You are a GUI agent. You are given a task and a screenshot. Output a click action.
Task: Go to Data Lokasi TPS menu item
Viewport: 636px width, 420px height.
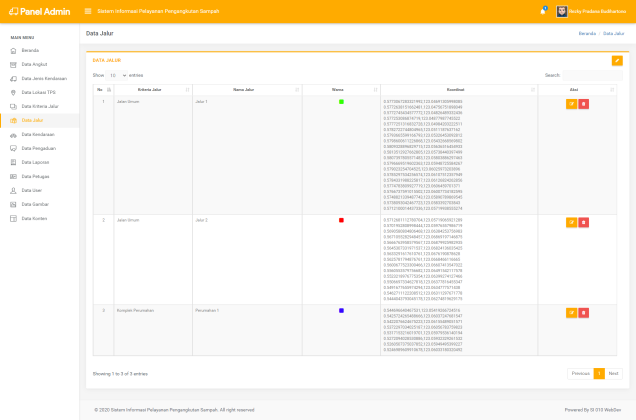click(x=38, y=91)
